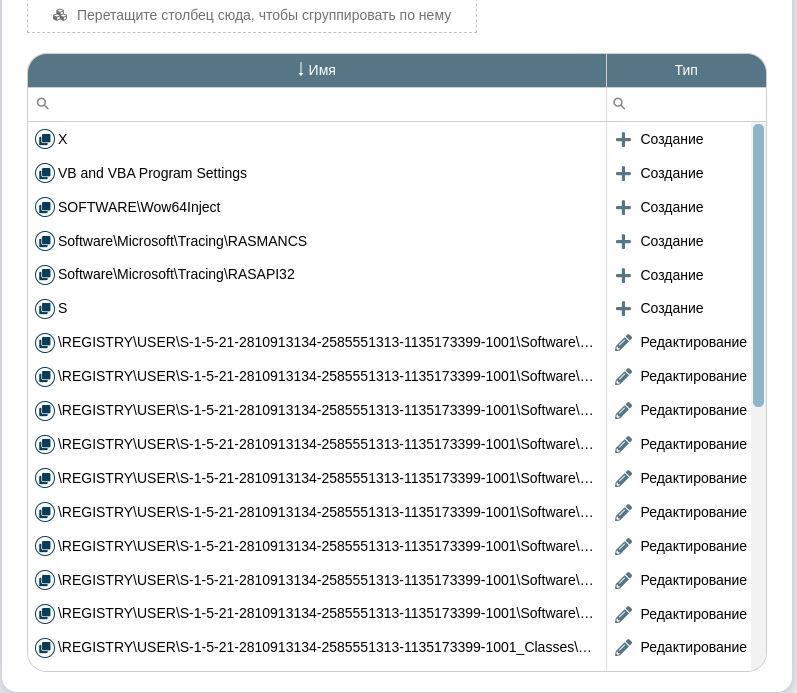Select the REGISTRY row ending with 1001_Classes
The width and height of the screenshot is (797, 693).
coord(325,648)
